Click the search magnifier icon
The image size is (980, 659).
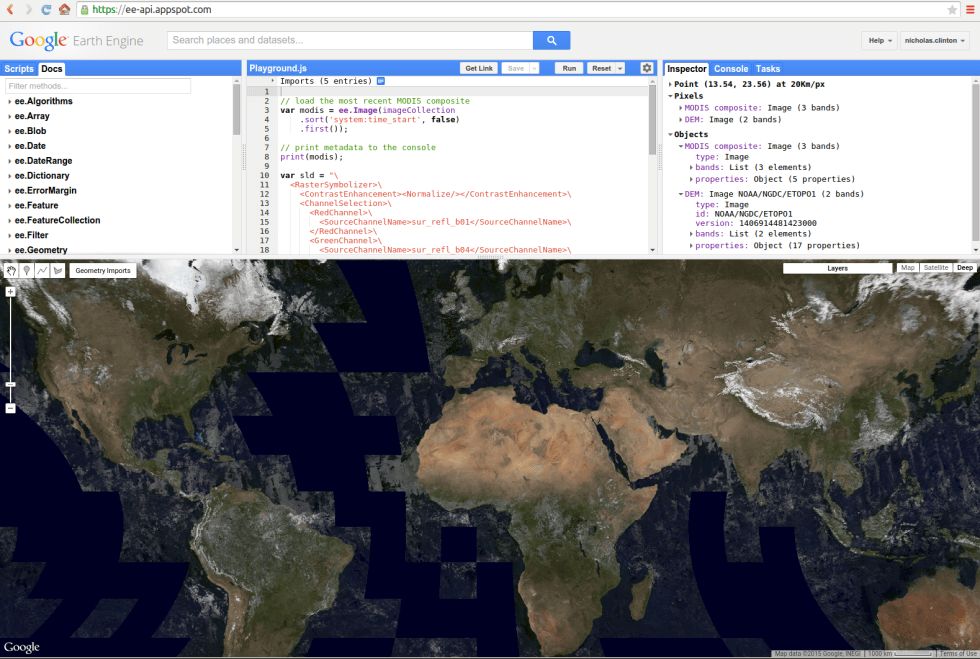coord(551,40)
